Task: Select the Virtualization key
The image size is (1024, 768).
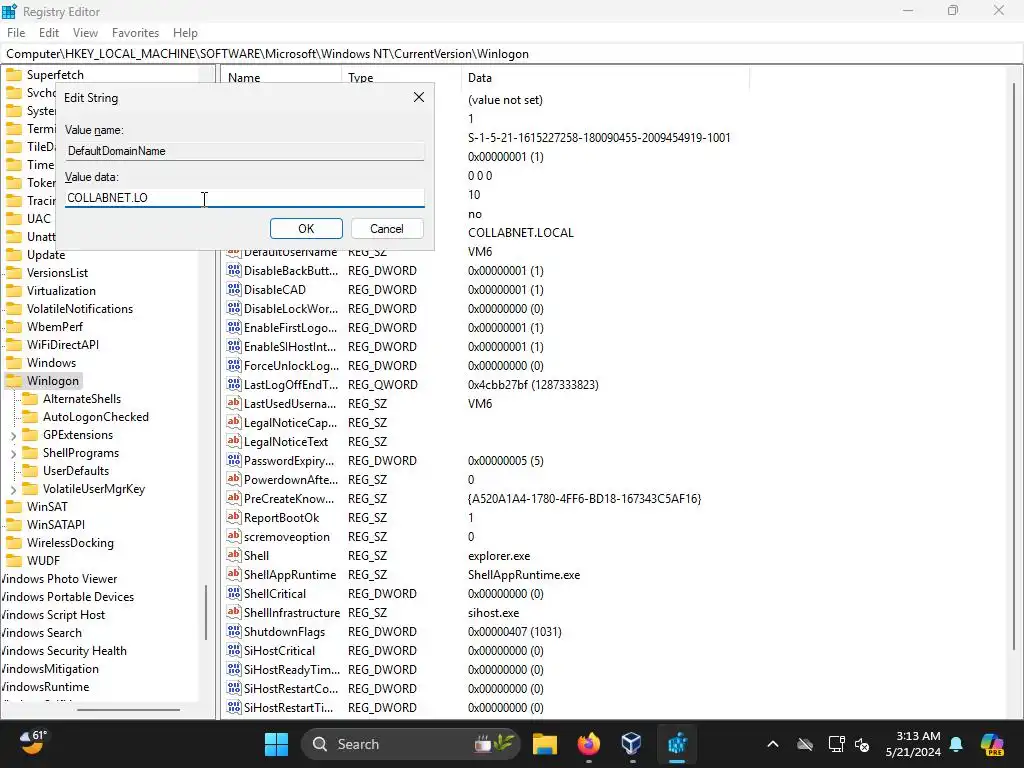Action: 61,291
